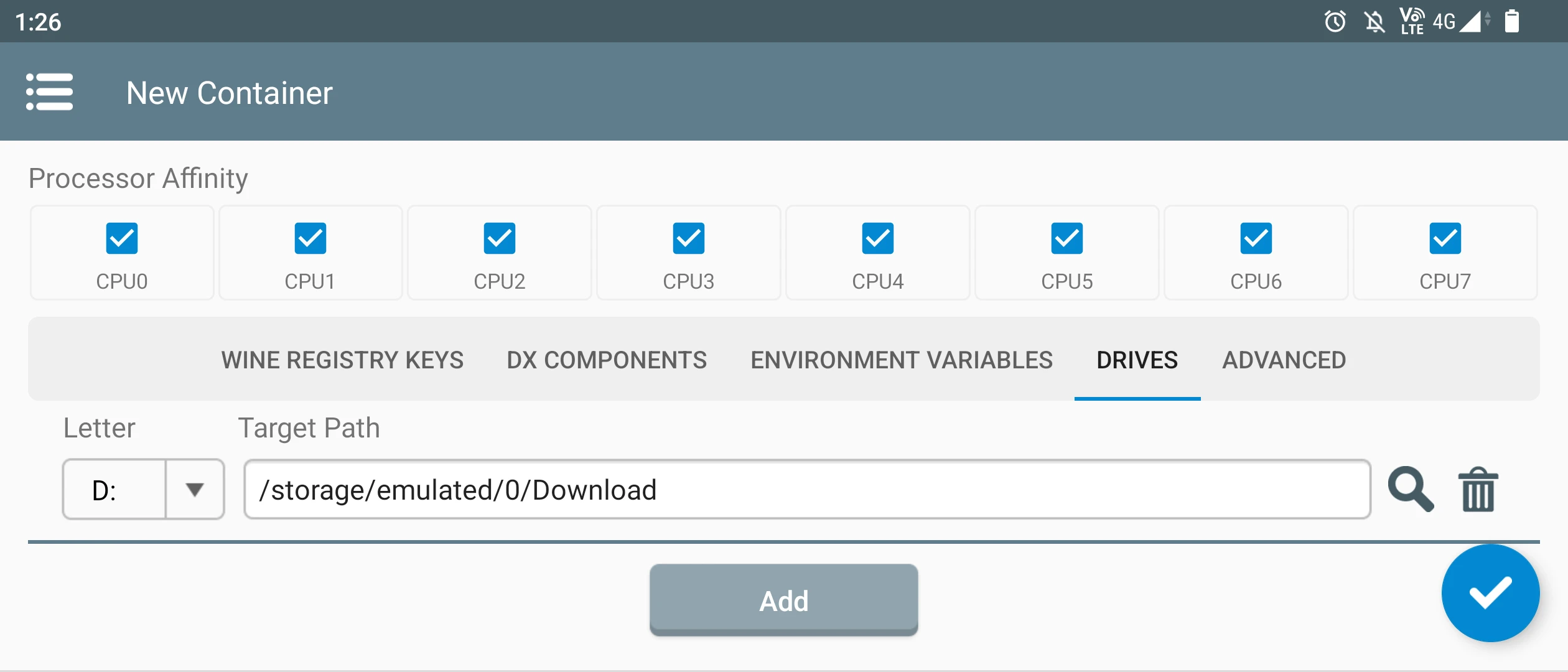The height and width of the screenshot is (672, 1568).
Task: Tap the alarm clock status icon
Action: (1335, 22)
